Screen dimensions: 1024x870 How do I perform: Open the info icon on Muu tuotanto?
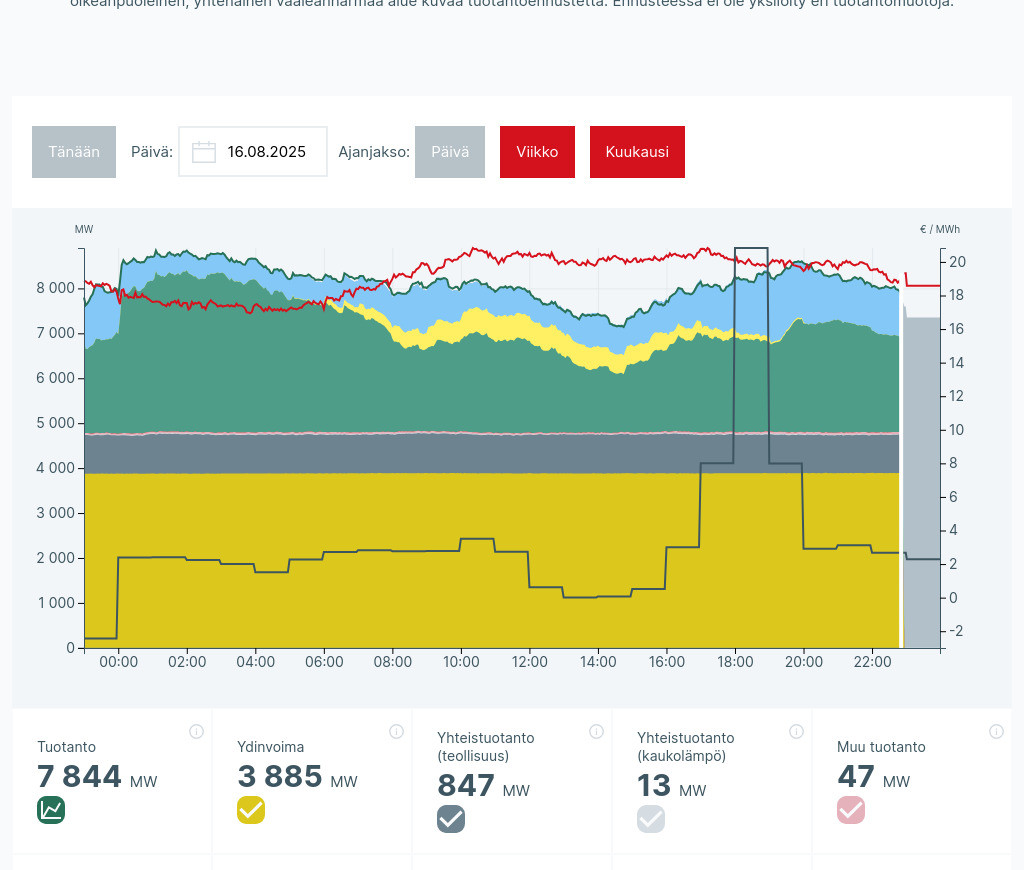[x=996, y=731]
